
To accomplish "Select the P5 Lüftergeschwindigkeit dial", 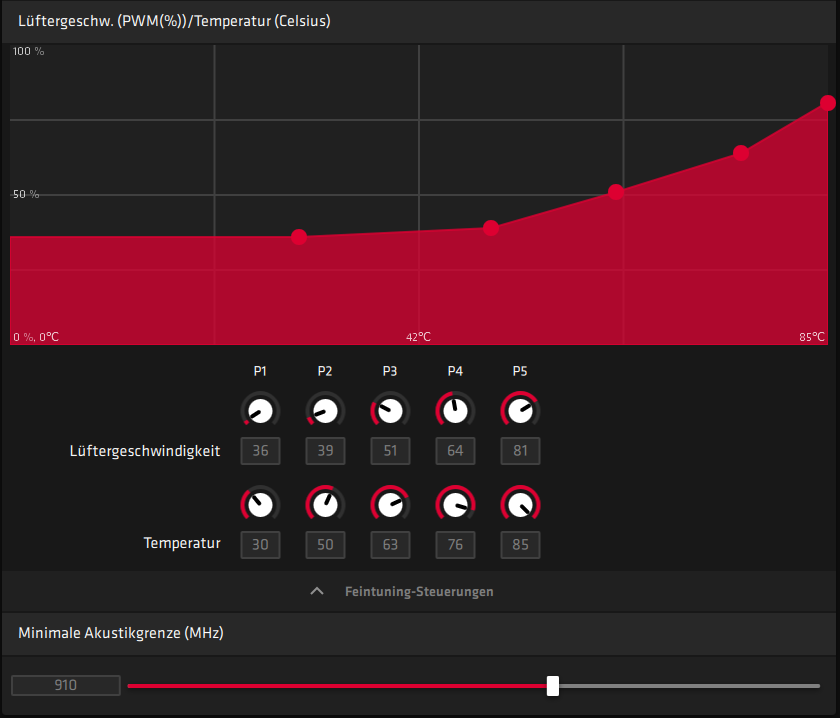I will (x=520, y=409).
